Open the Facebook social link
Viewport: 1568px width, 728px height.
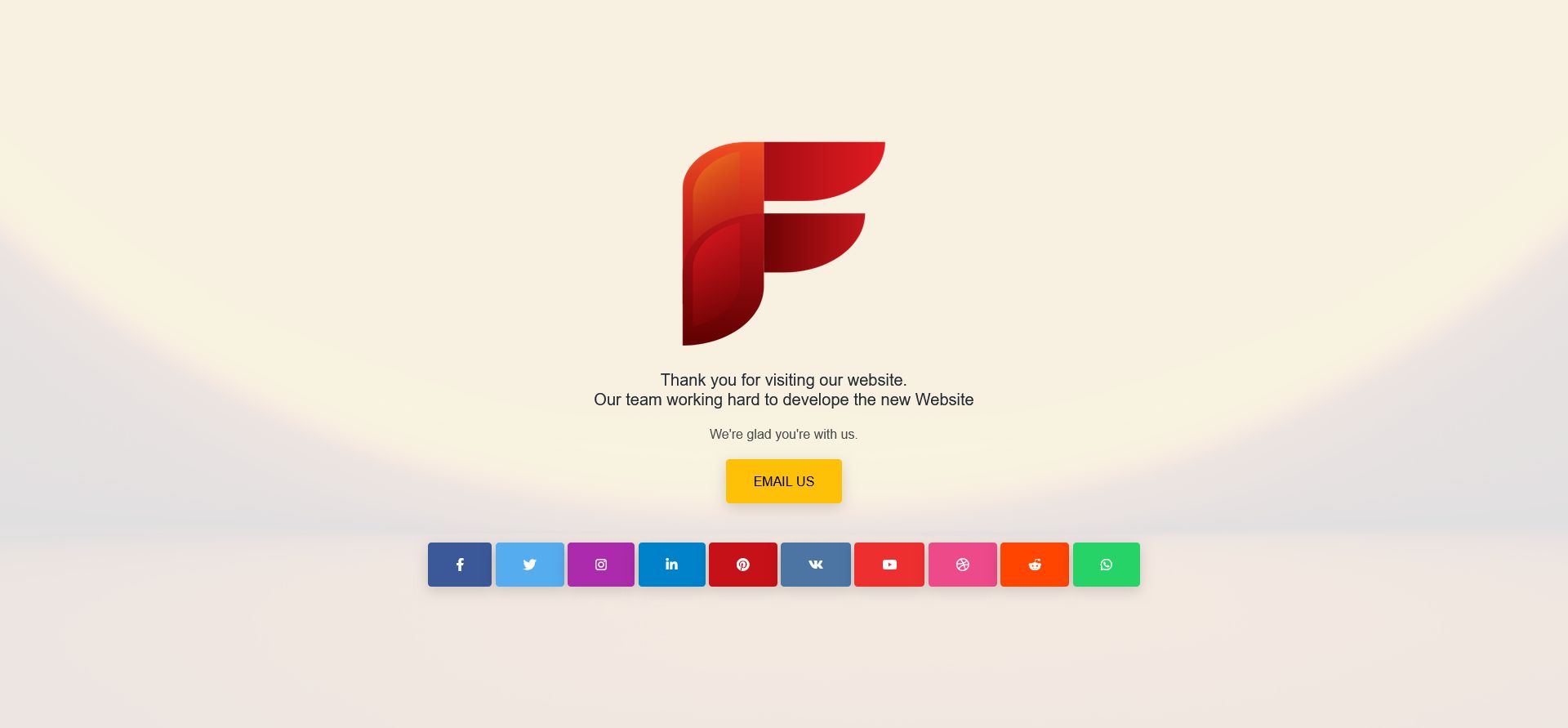460,565
